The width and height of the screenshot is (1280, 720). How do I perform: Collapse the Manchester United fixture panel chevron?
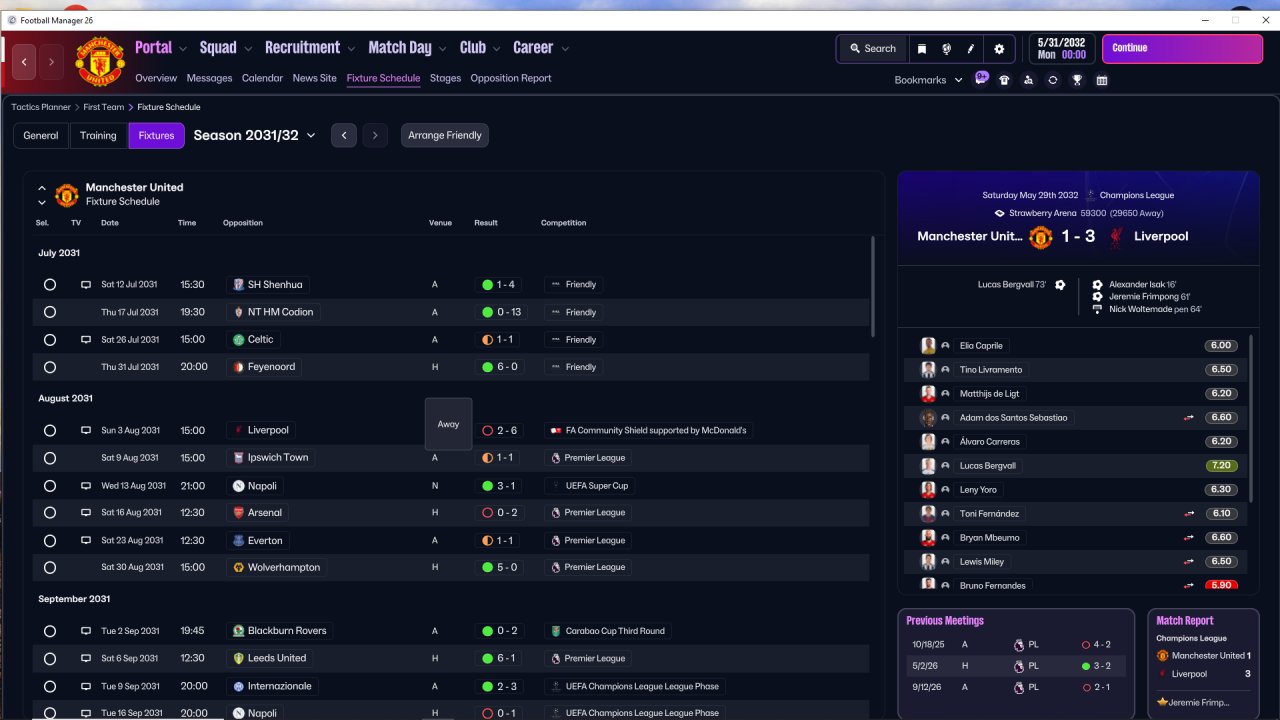(x=42, y=188)
